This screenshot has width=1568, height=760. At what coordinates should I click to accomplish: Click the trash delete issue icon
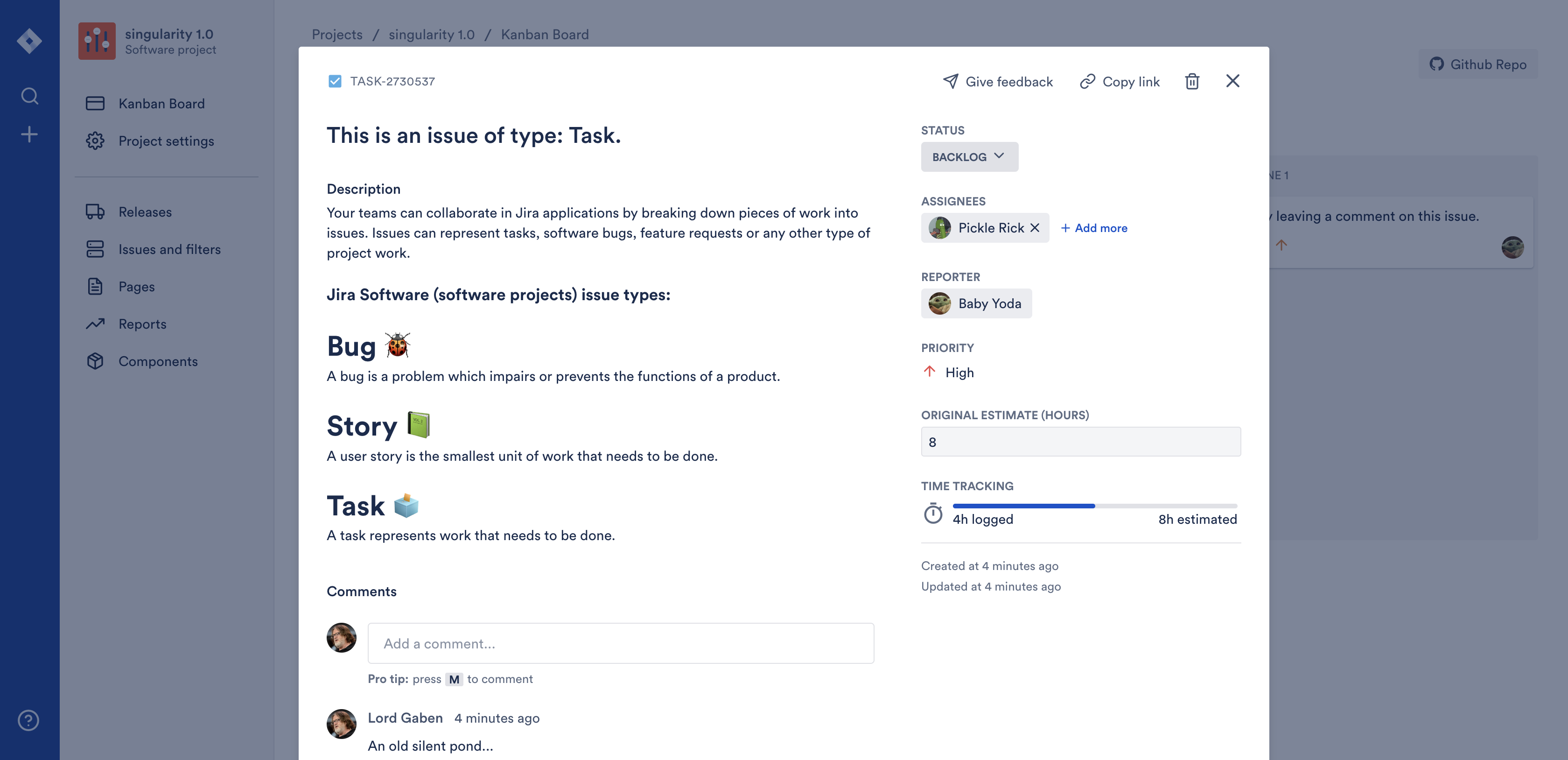(1192, 81)
